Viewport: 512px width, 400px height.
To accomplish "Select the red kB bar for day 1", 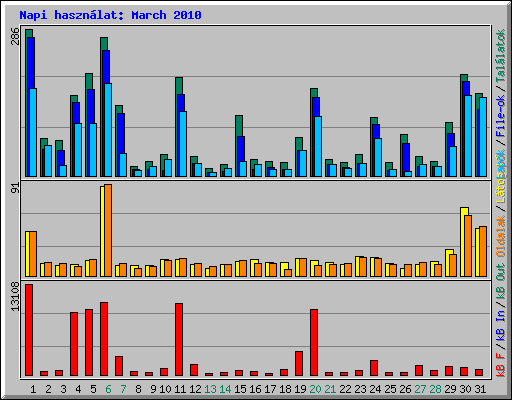I will [29, 330].
